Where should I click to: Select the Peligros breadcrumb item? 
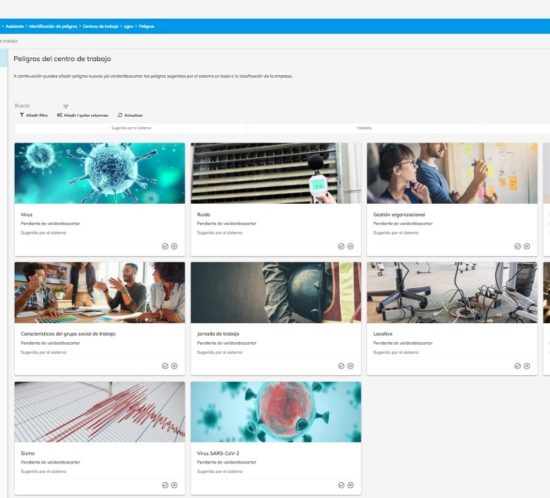[x=147, y=26]
